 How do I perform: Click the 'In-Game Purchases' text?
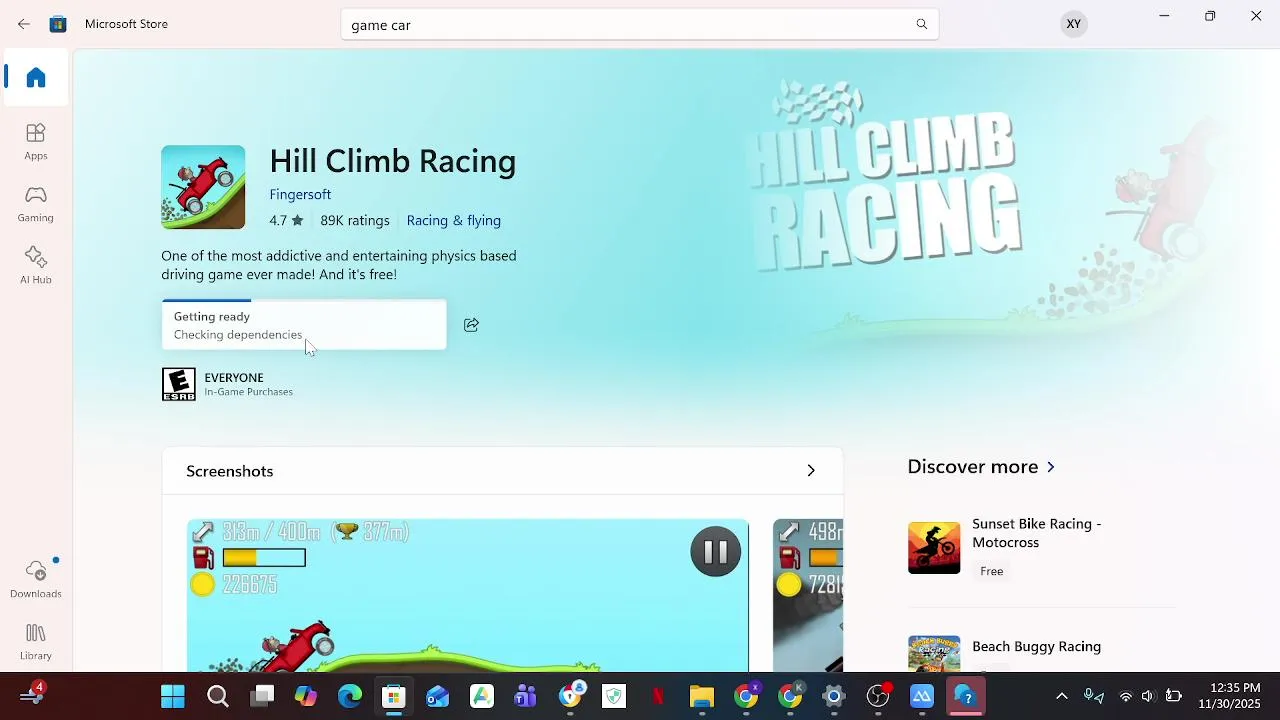point(249,392)
